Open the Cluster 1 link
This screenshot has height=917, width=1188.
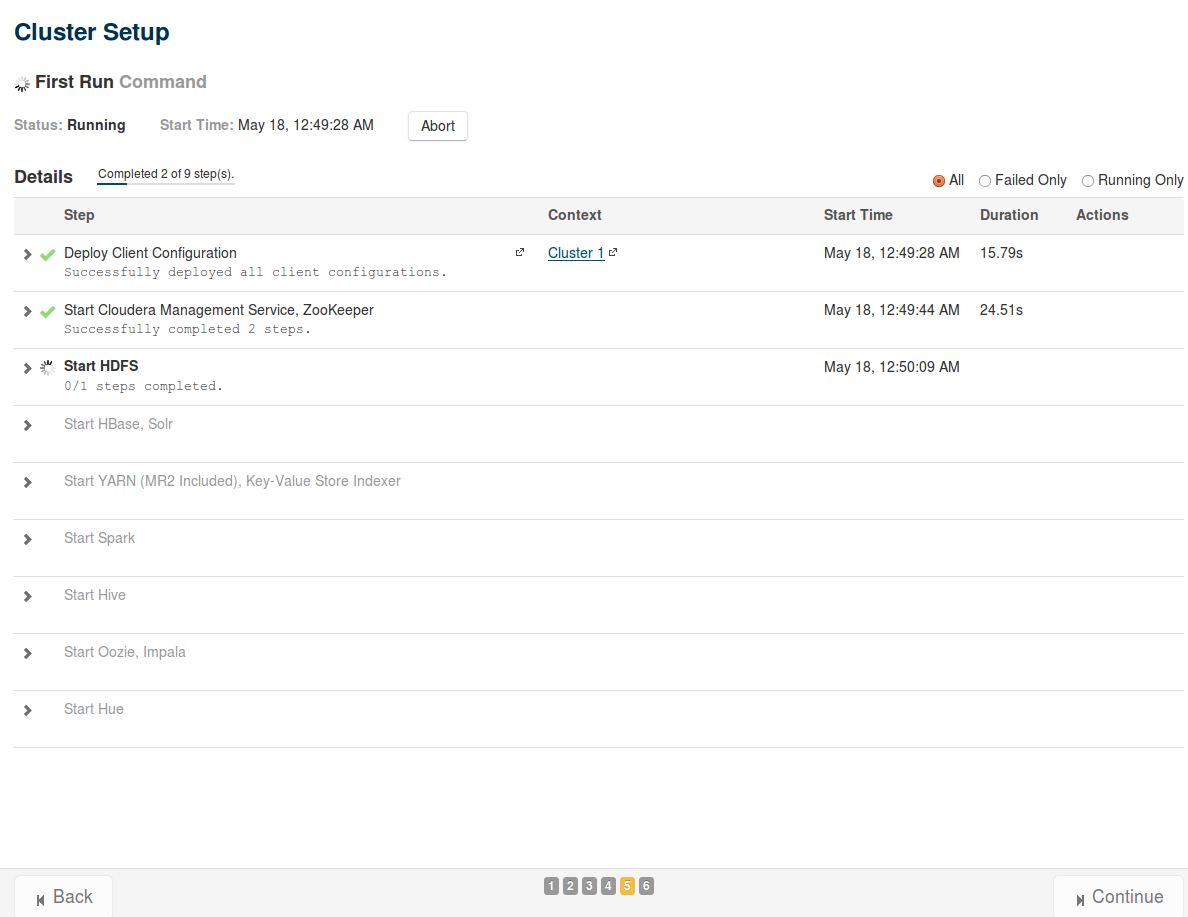575,253
